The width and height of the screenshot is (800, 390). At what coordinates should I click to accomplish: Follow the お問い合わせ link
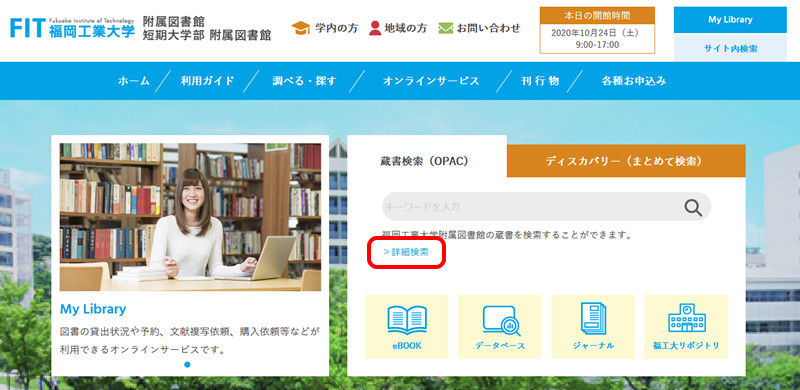[488, 28]
